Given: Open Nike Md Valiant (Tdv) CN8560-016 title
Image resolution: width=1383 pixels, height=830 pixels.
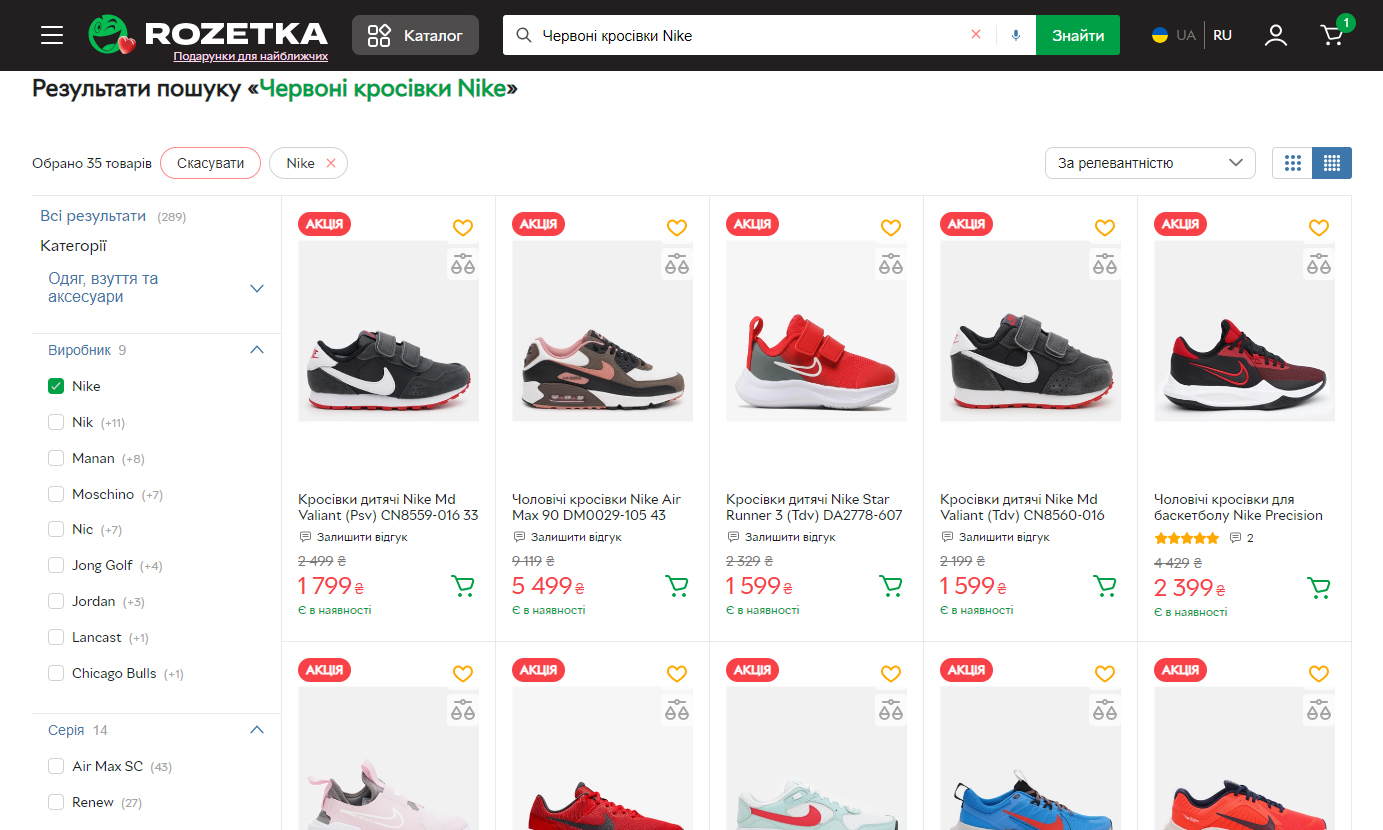Looking at the screenshot, I should 1022,507.
